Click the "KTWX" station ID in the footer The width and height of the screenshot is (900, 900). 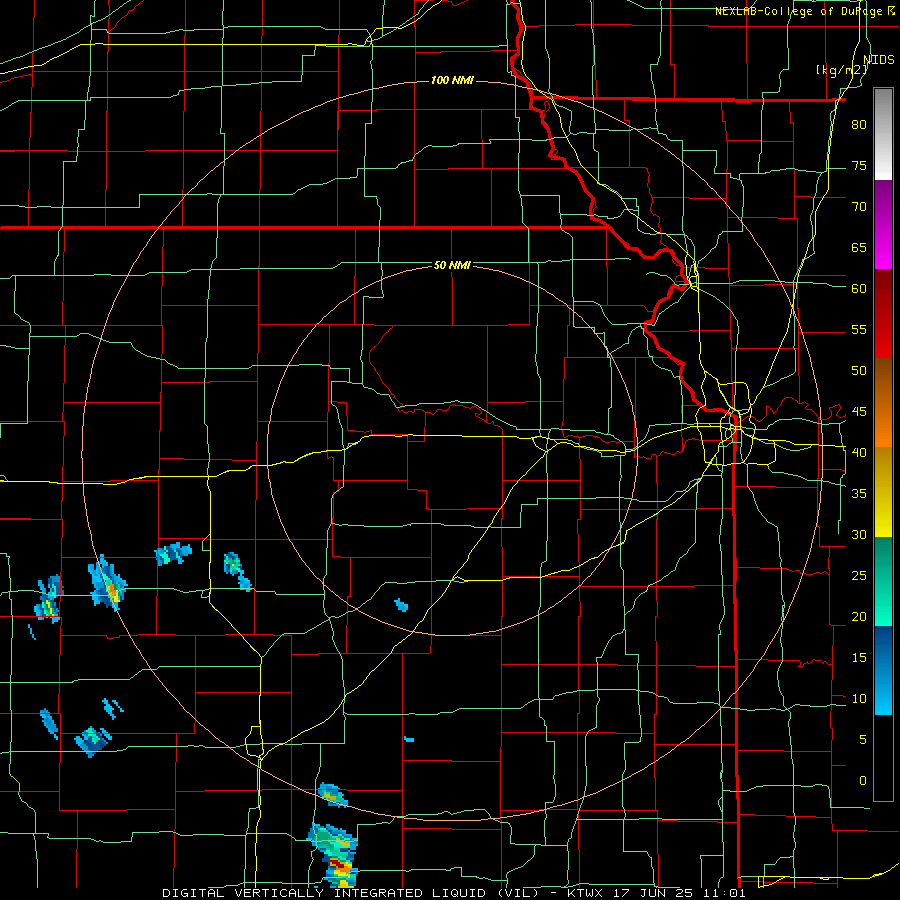pos(587,893)
